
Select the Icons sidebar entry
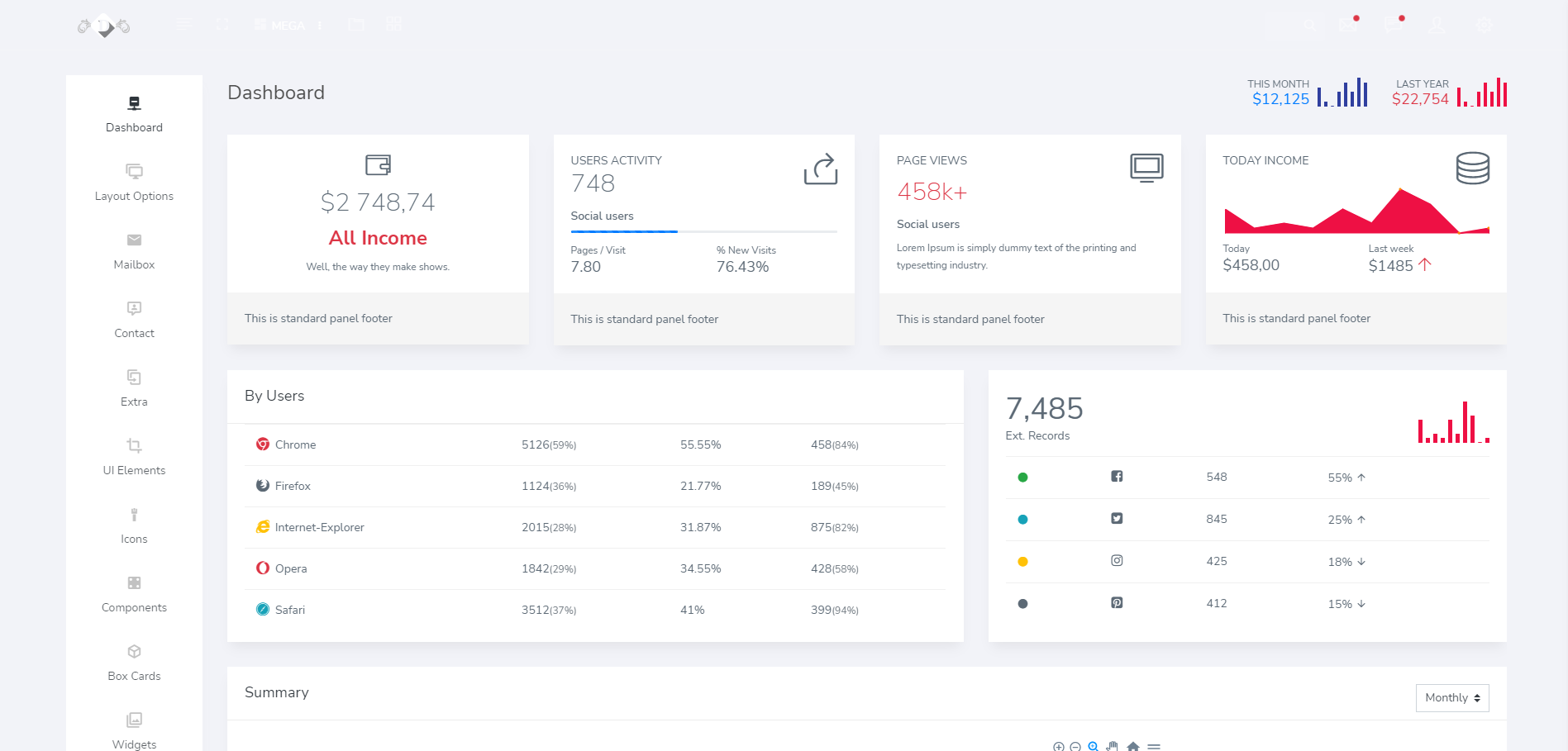[x=134, y=525]
